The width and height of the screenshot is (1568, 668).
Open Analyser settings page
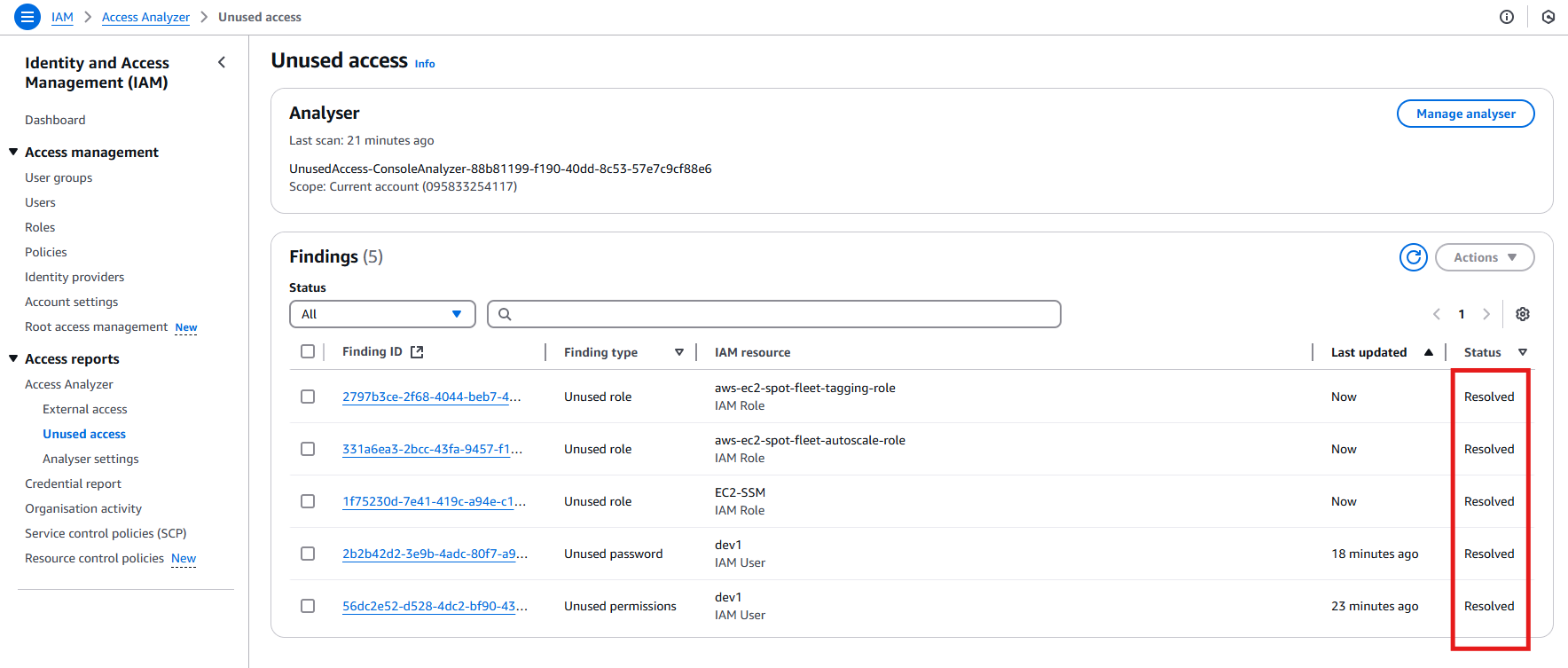[x=90, y=459]
